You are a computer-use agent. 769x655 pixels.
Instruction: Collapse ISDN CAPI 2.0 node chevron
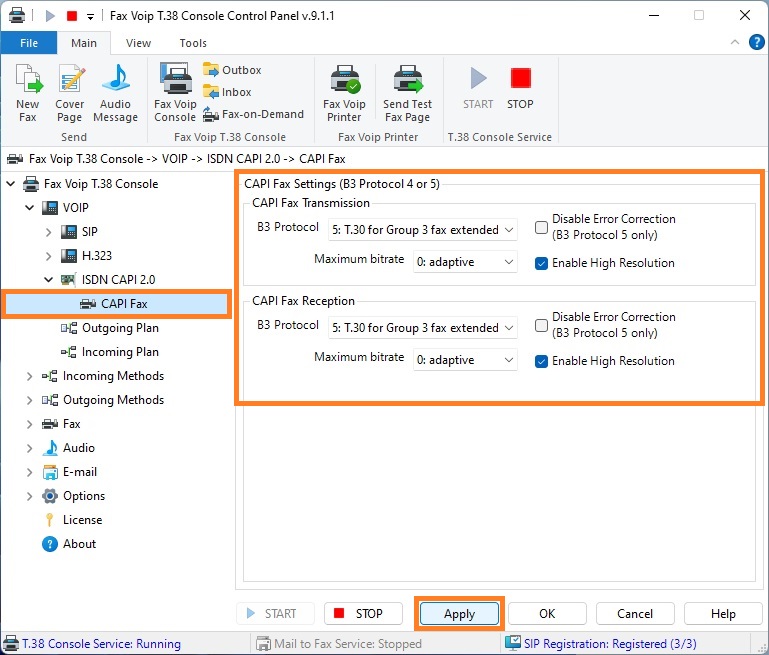pos(49,280)
